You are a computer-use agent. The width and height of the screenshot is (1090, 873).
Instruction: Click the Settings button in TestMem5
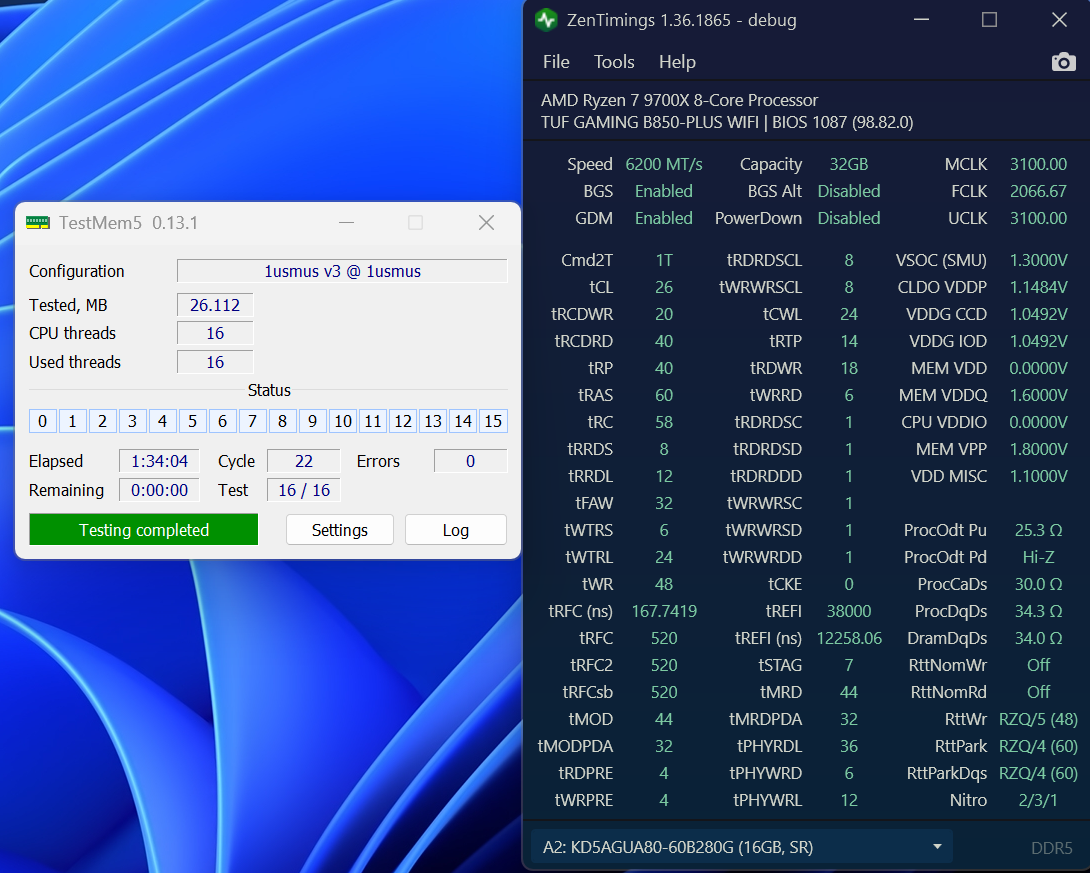340,530
